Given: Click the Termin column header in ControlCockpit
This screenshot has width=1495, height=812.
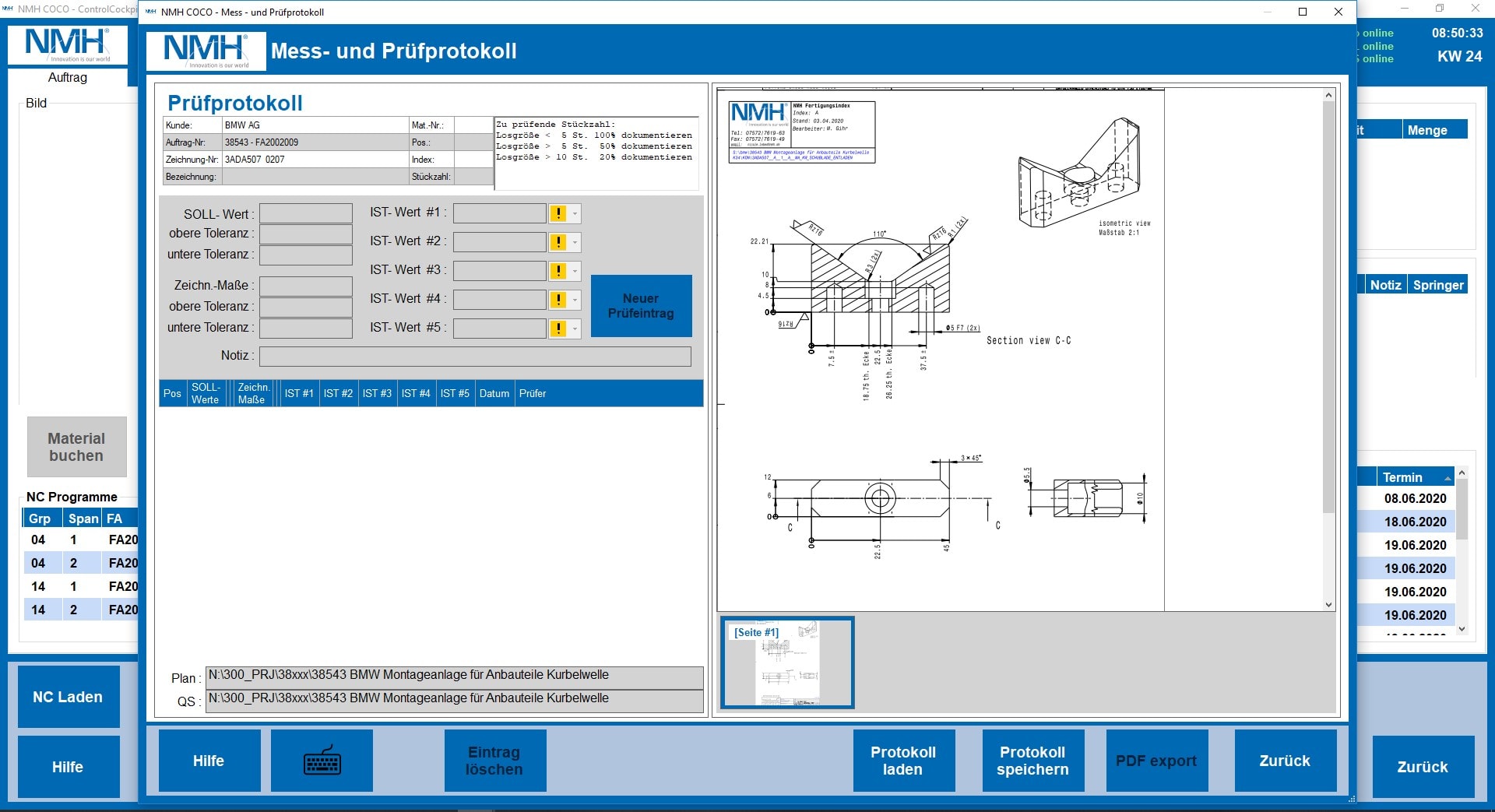Looking at the screenshot, I should pyautogui.click(x=1416, y=477).
